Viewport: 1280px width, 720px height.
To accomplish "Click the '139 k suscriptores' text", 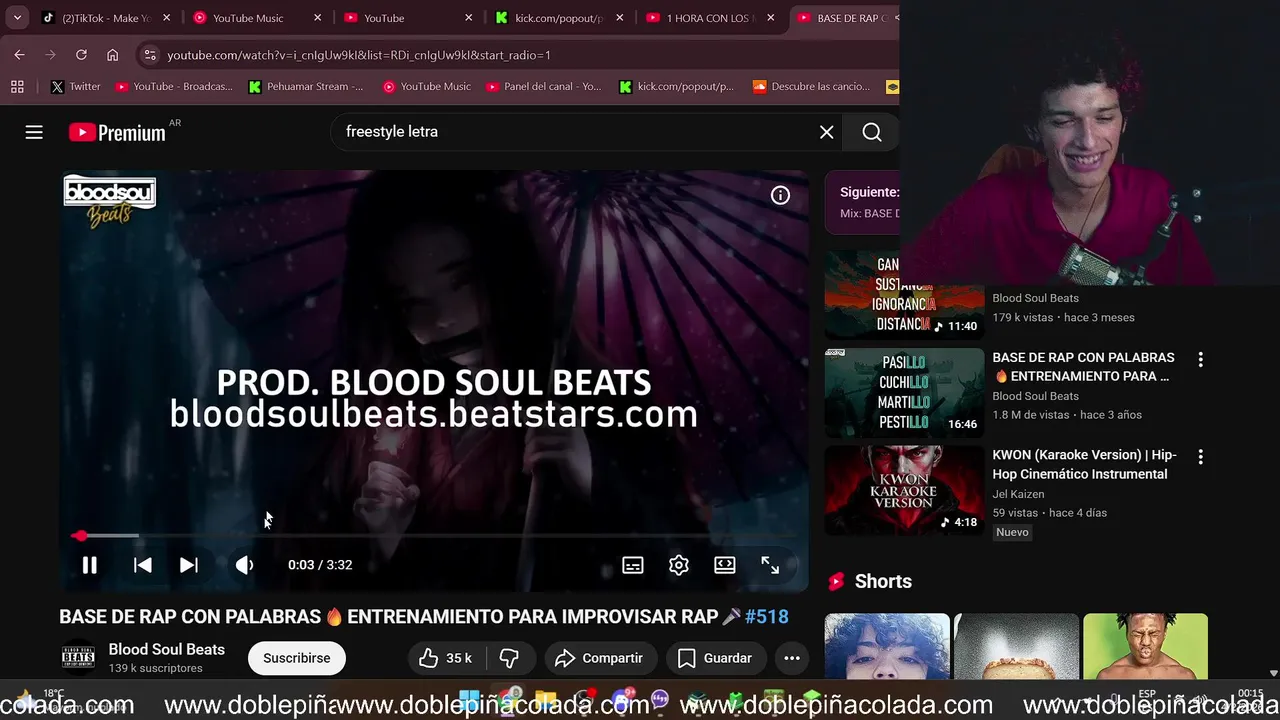I will (x=155, y=668).
